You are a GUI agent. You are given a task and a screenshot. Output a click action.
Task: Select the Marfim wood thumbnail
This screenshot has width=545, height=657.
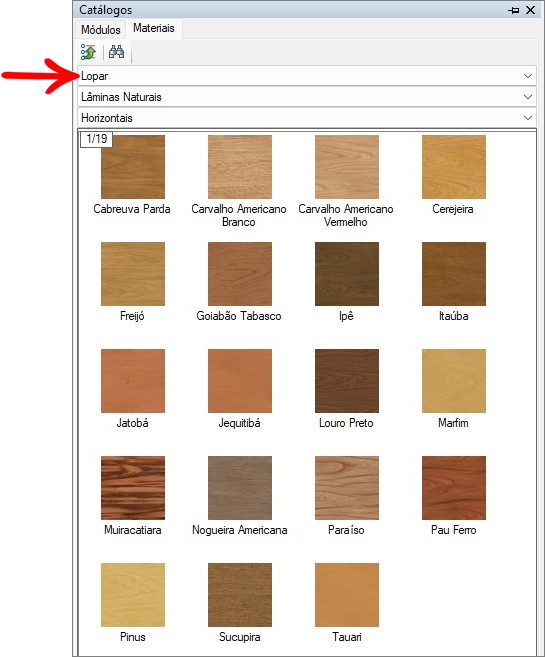click(x=454, y=381)
